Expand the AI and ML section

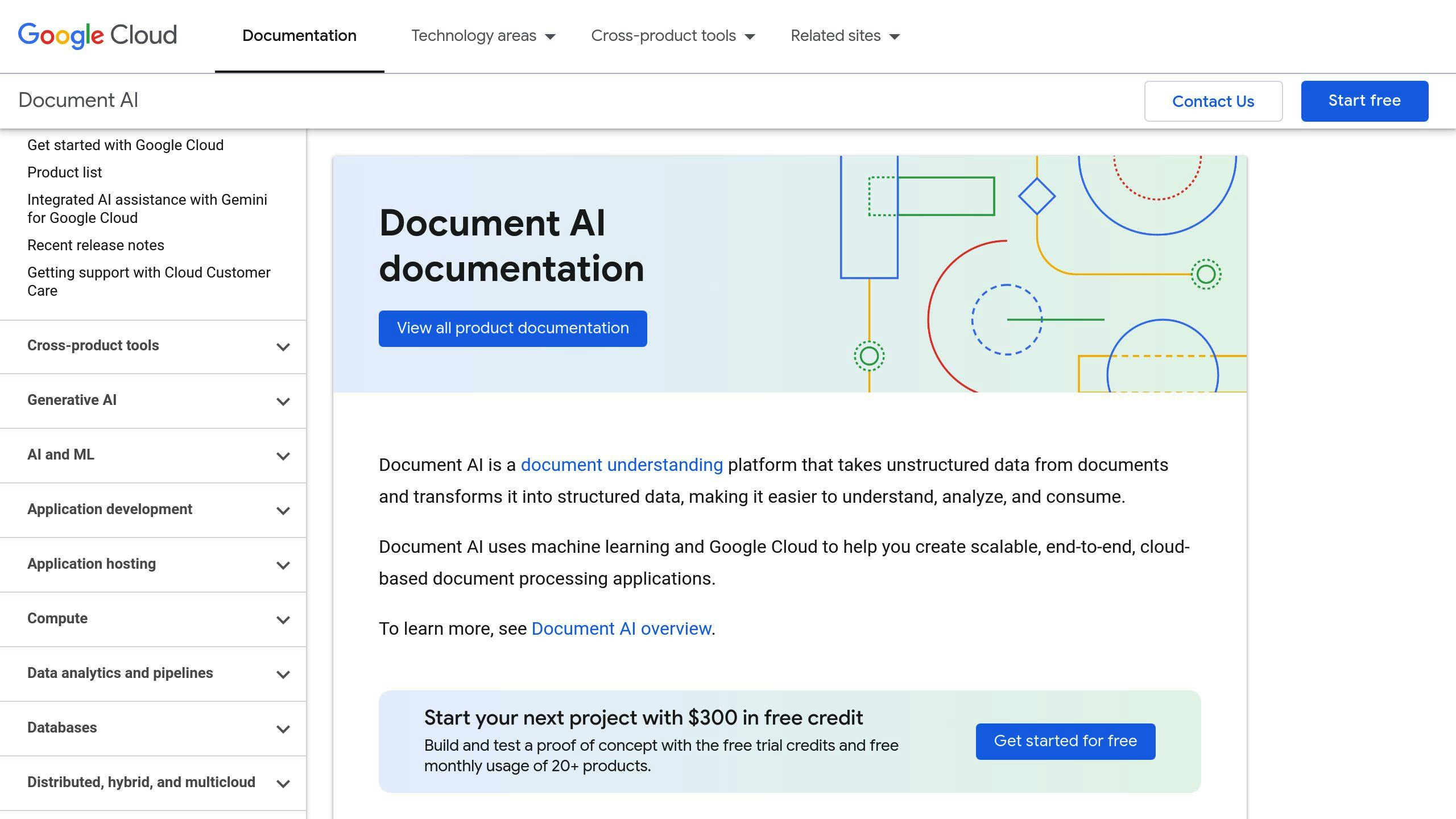(x=153, y=456)
